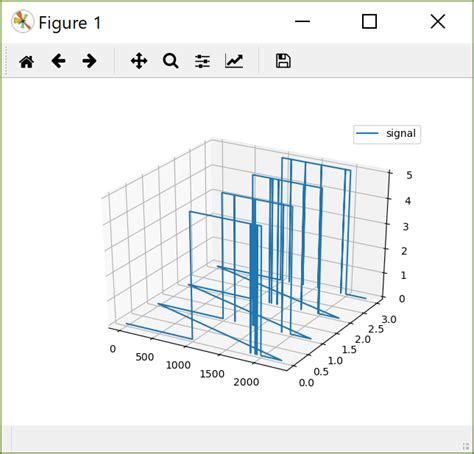Save the figure with floppy icon

(283, 61)
